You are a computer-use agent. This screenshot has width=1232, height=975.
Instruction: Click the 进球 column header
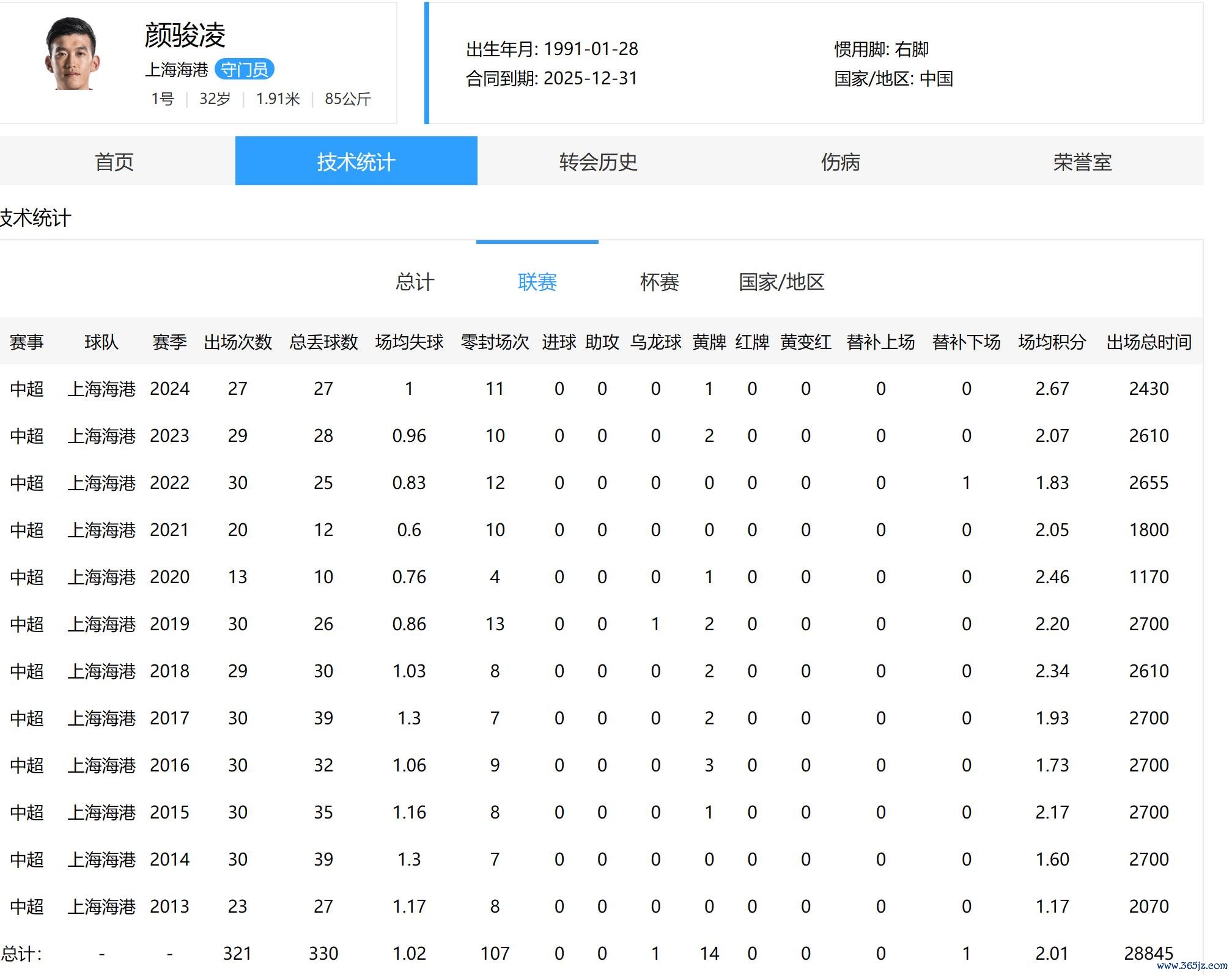tap(559, 342)
